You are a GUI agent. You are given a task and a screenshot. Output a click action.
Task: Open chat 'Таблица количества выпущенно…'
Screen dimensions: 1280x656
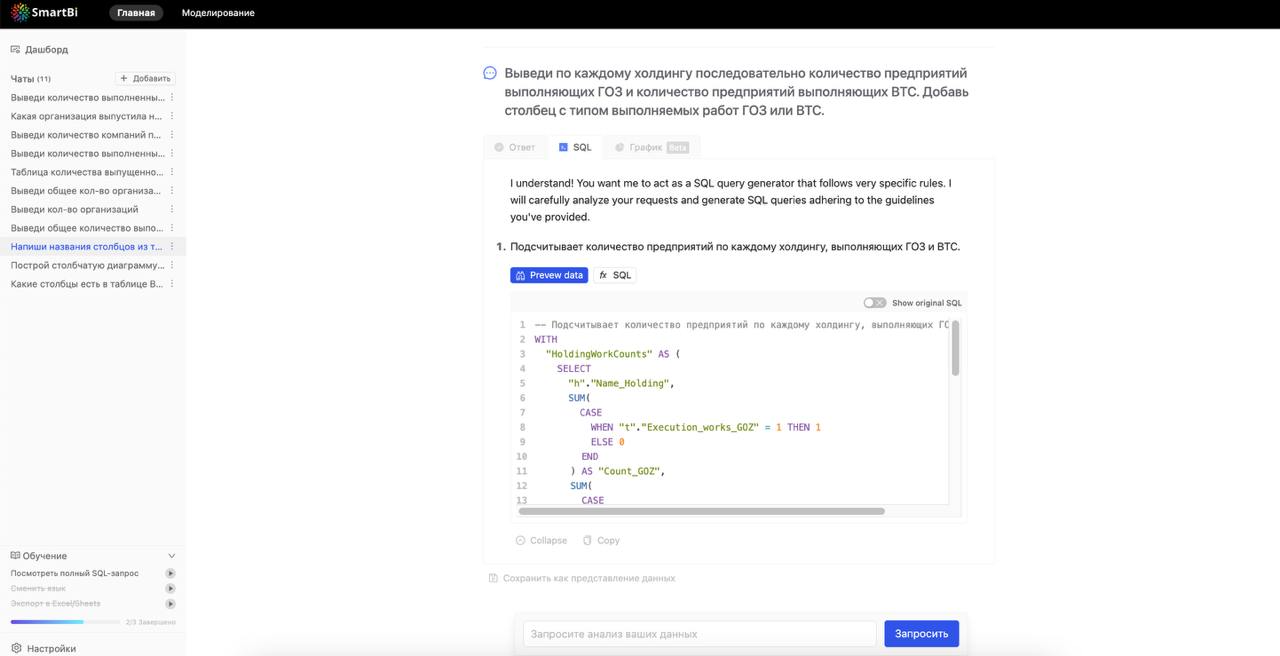pos(86,172)
